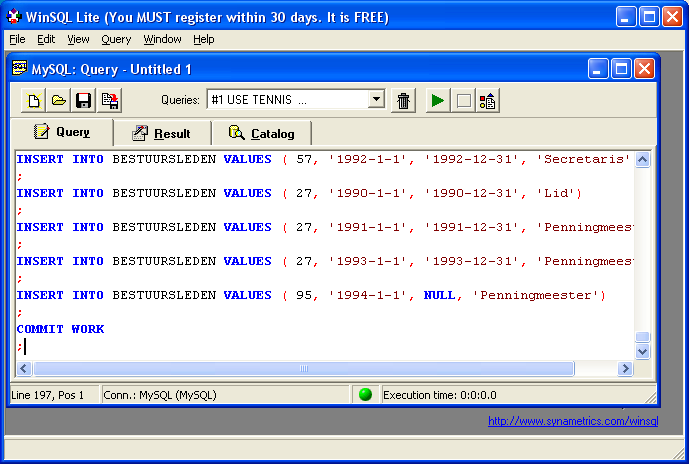Open the File menu
This screenshot has height=464, width=689.
coord(18,40)
